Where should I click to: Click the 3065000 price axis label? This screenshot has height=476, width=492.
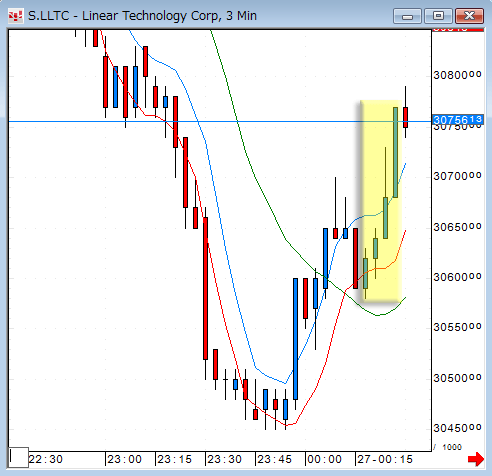click(457, 227)
